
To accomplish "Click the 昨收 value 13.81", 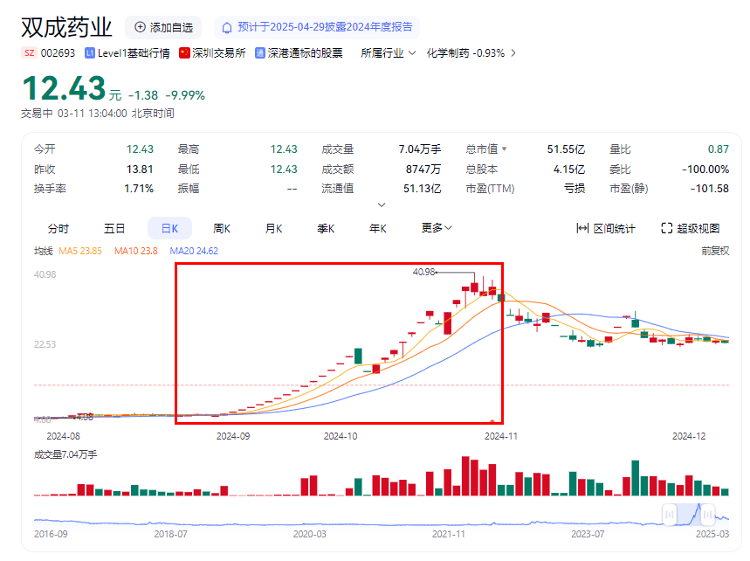I will pyautogui.click(x=140, y=169).
